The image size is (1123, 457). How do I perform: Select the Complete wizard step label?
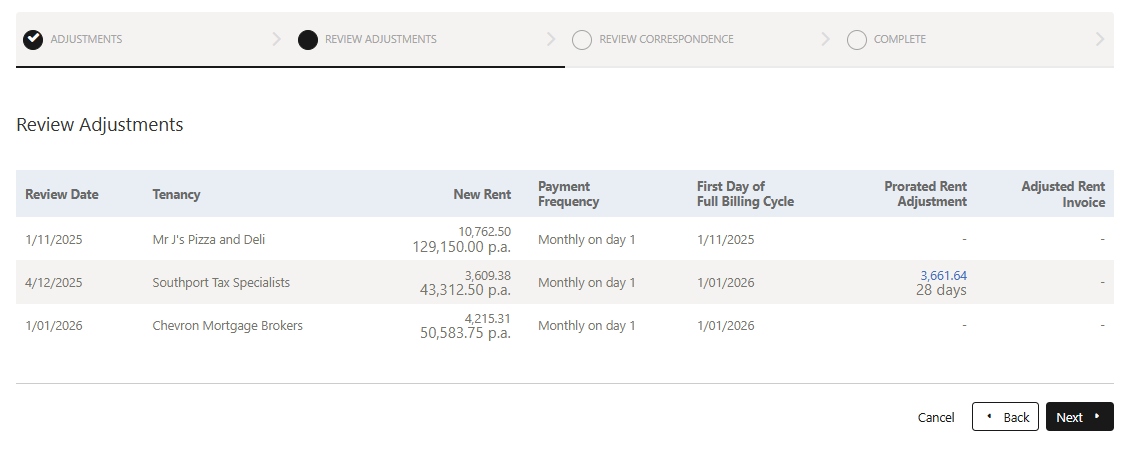pos(899,40)
